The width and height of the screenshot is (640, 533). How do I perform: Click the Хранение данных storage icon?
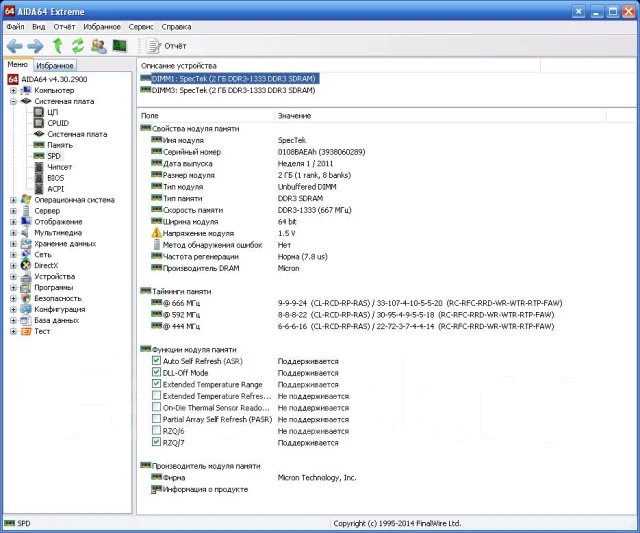(x=26, y=244)
